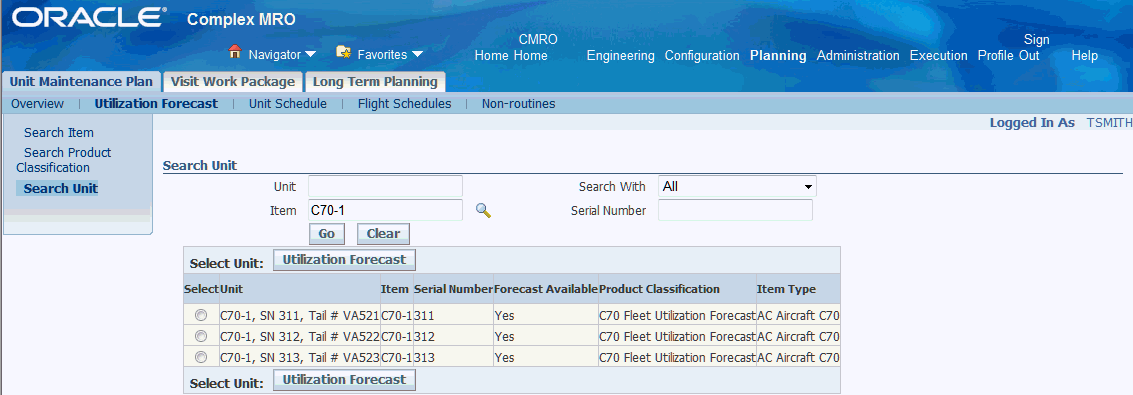Go to Flight Schedules subtab
Viewport: 1133px width, 395px height.
pyautogui.click(x=405, y=104)
